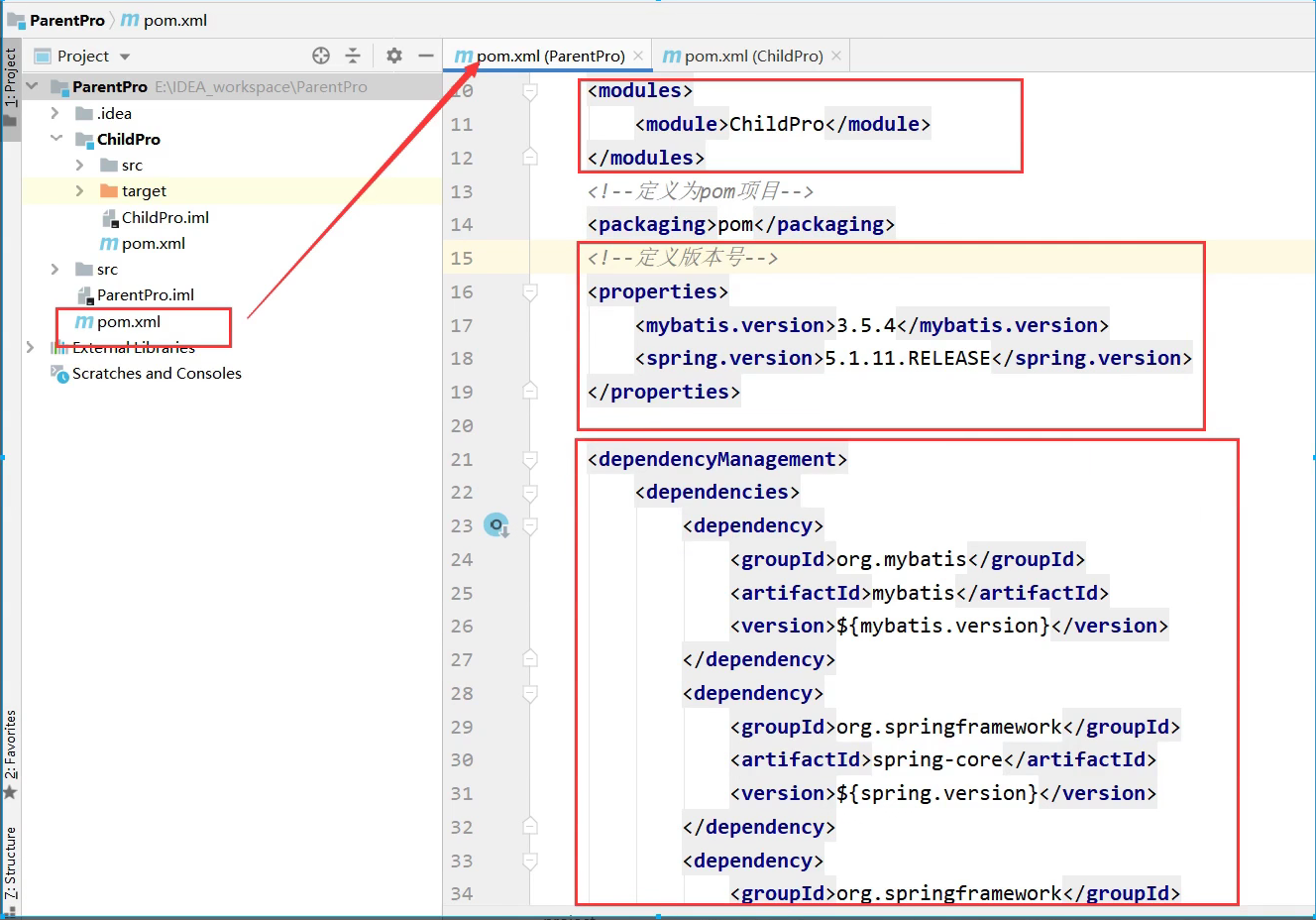Viewport: 1316px width, 920px height.
Task: Collapse the ParentPro root node
Action: (x=32, y=86)
